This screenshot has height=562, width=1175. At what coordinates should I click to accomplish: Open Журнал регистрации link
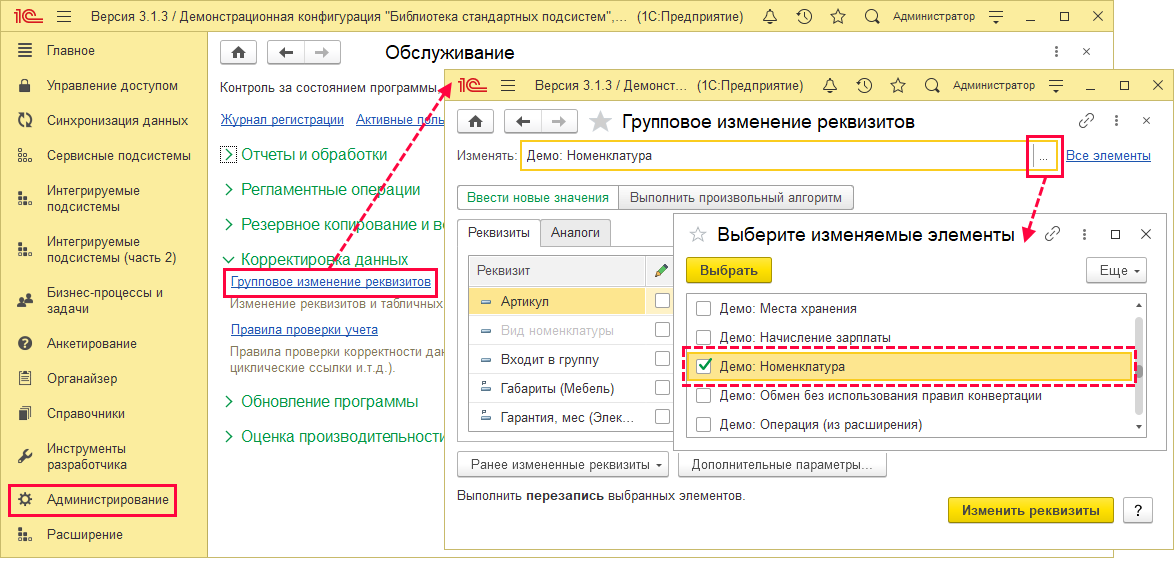[x=283, y=119]
